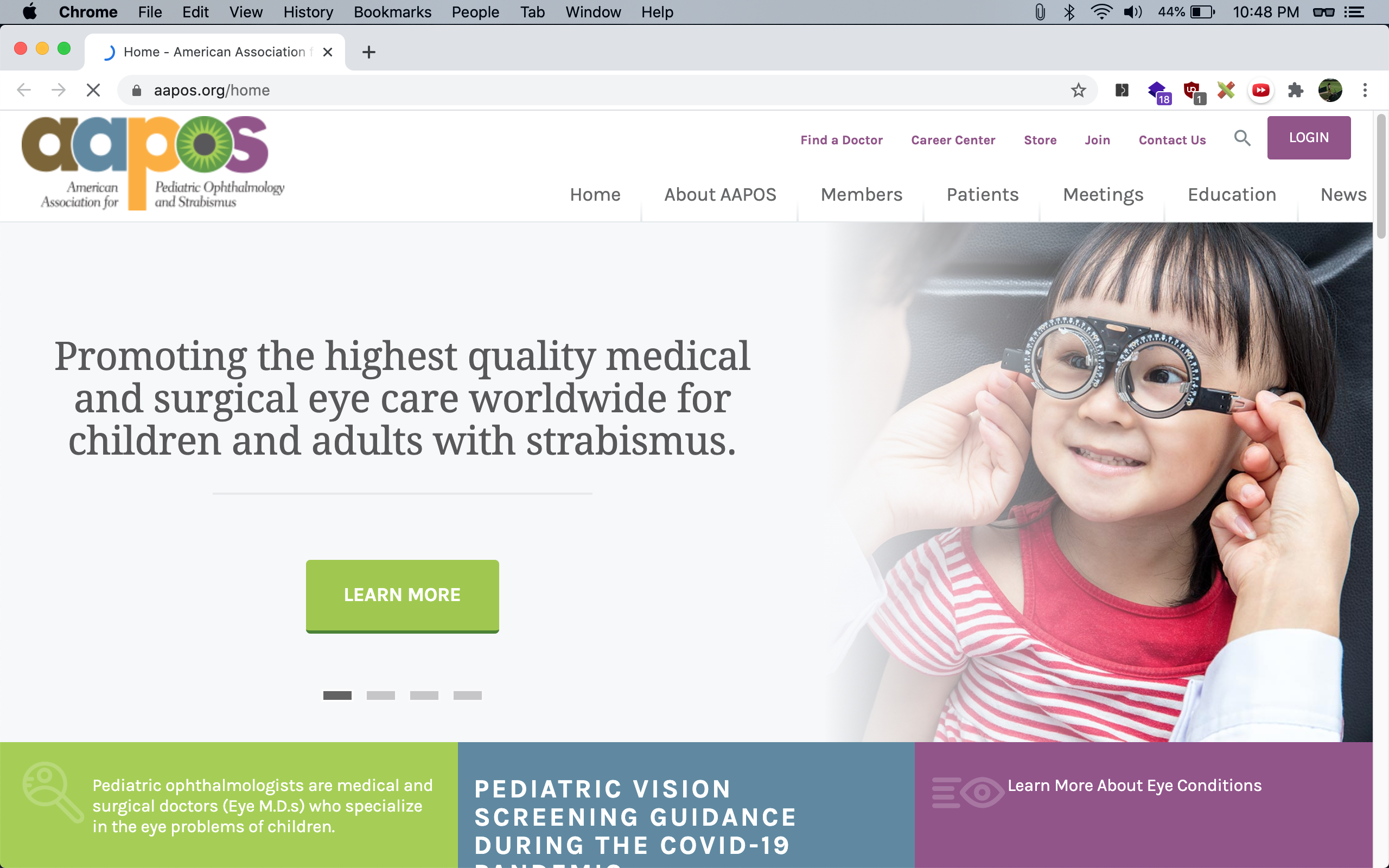The height and width of the screenshot is (868, 1389).
Task: Expand the Members navigation menu
Action: tap(861, 195)
